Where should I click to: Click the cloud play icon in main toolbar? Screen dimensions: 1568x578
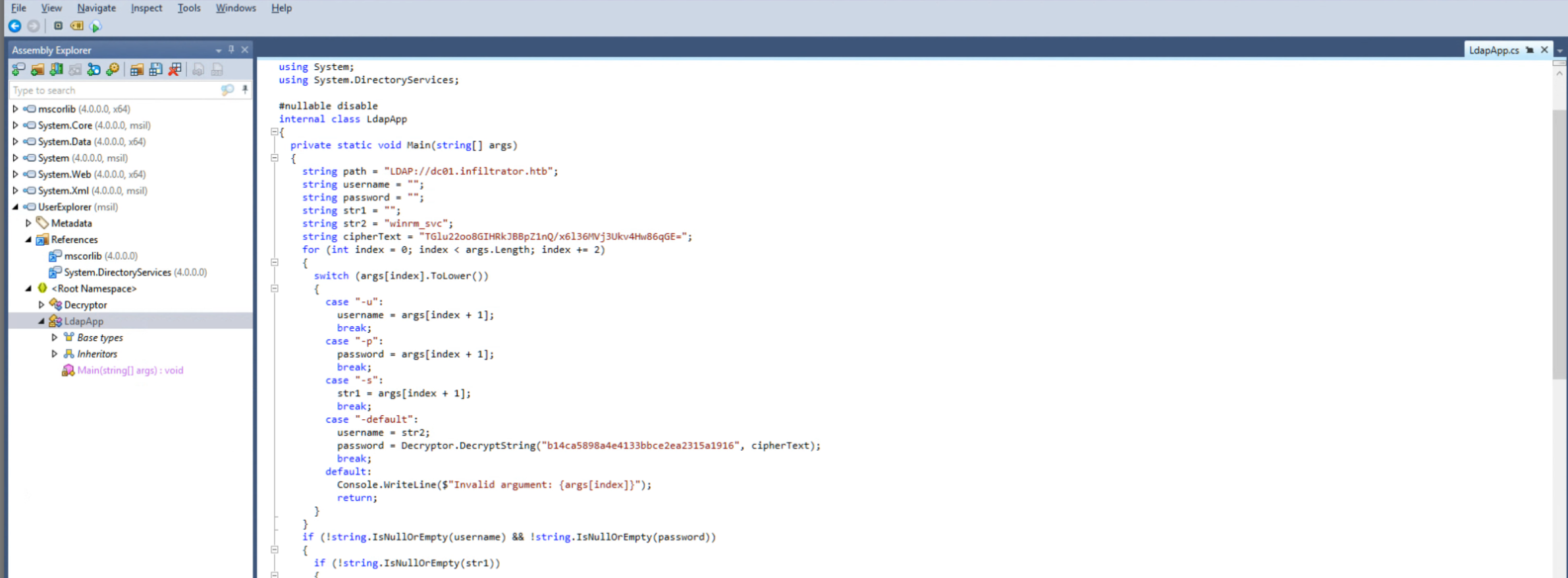96,26
